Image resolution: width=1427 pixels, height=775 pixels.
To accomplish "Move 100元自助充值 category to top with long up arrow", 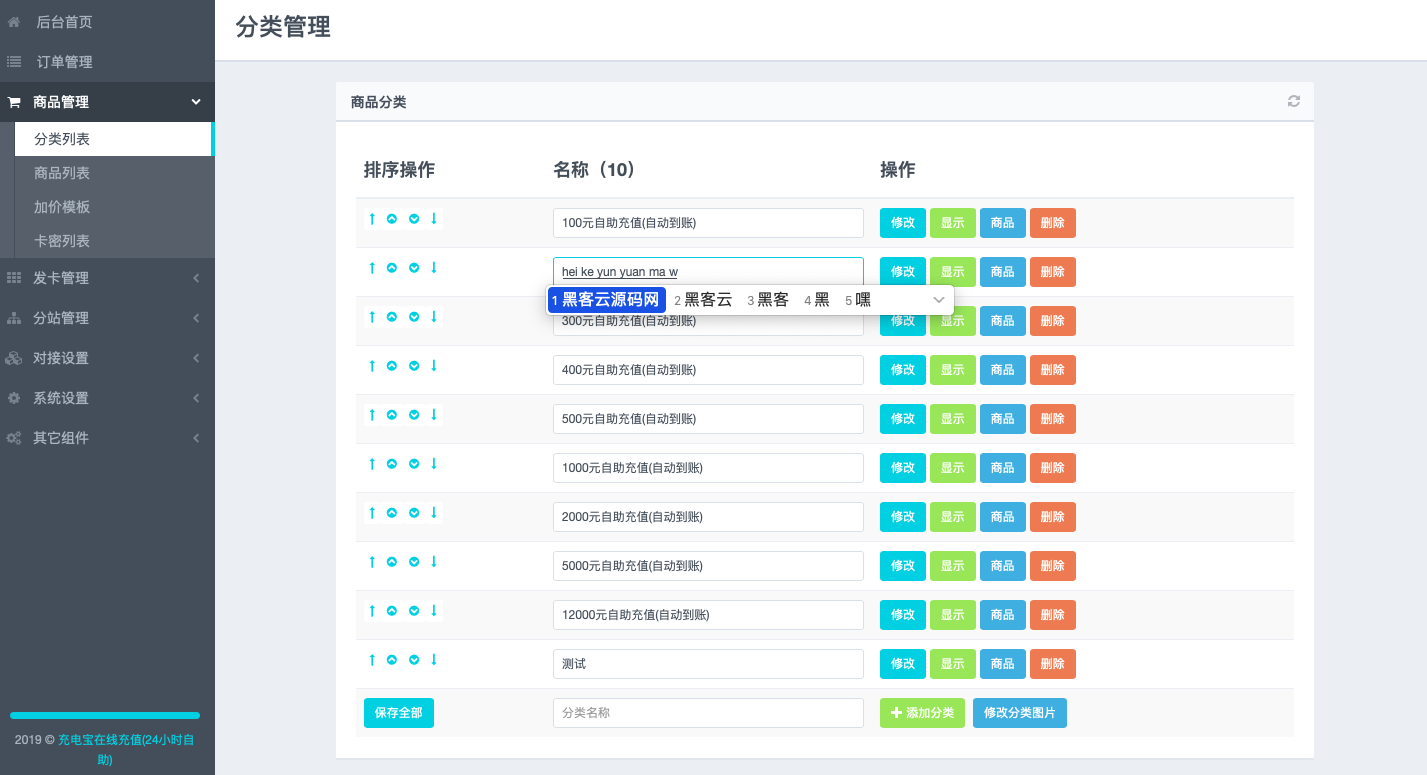I will 372,219.
